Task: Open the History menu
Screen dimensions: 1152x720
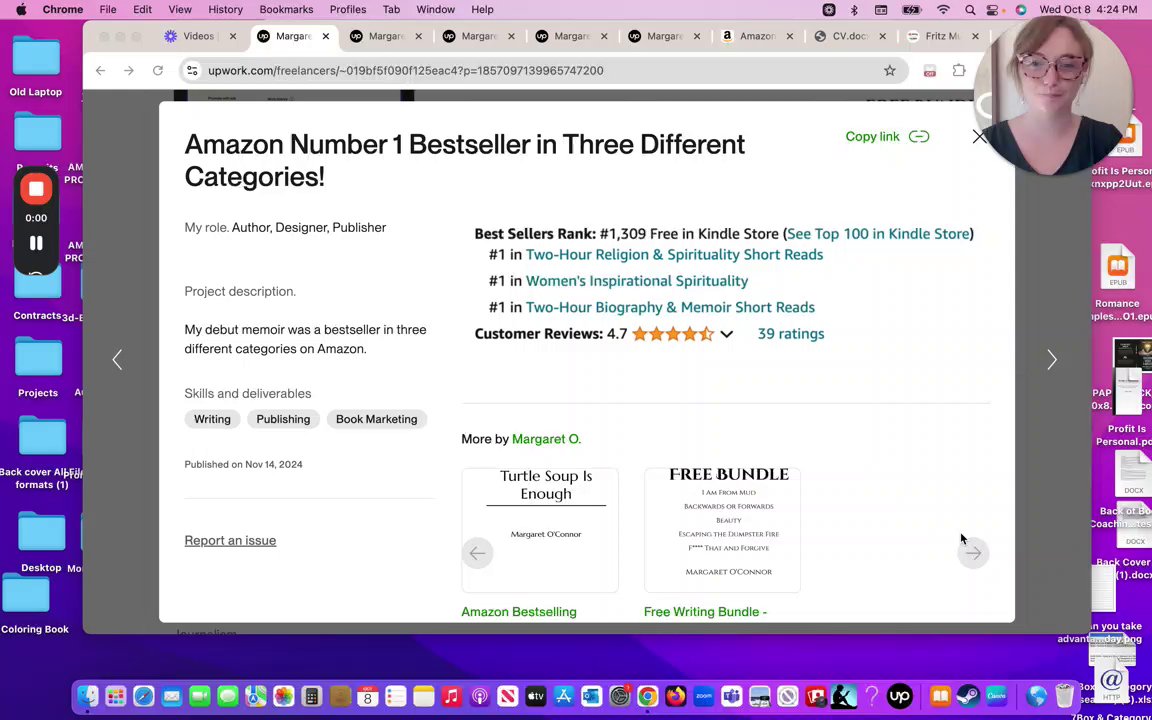Action: click(x=225, y=10)
